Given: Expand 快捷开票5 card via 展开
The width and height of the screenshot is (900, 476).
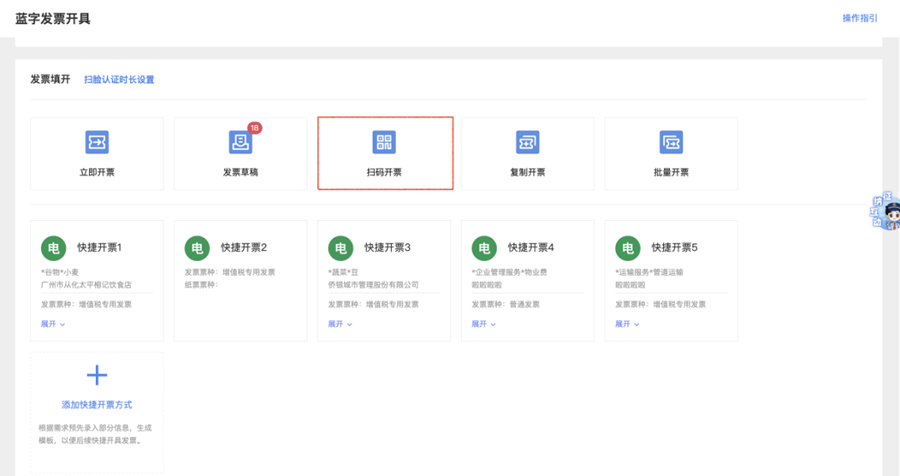Looking at the screenshot, I should [x=627, y=324].
